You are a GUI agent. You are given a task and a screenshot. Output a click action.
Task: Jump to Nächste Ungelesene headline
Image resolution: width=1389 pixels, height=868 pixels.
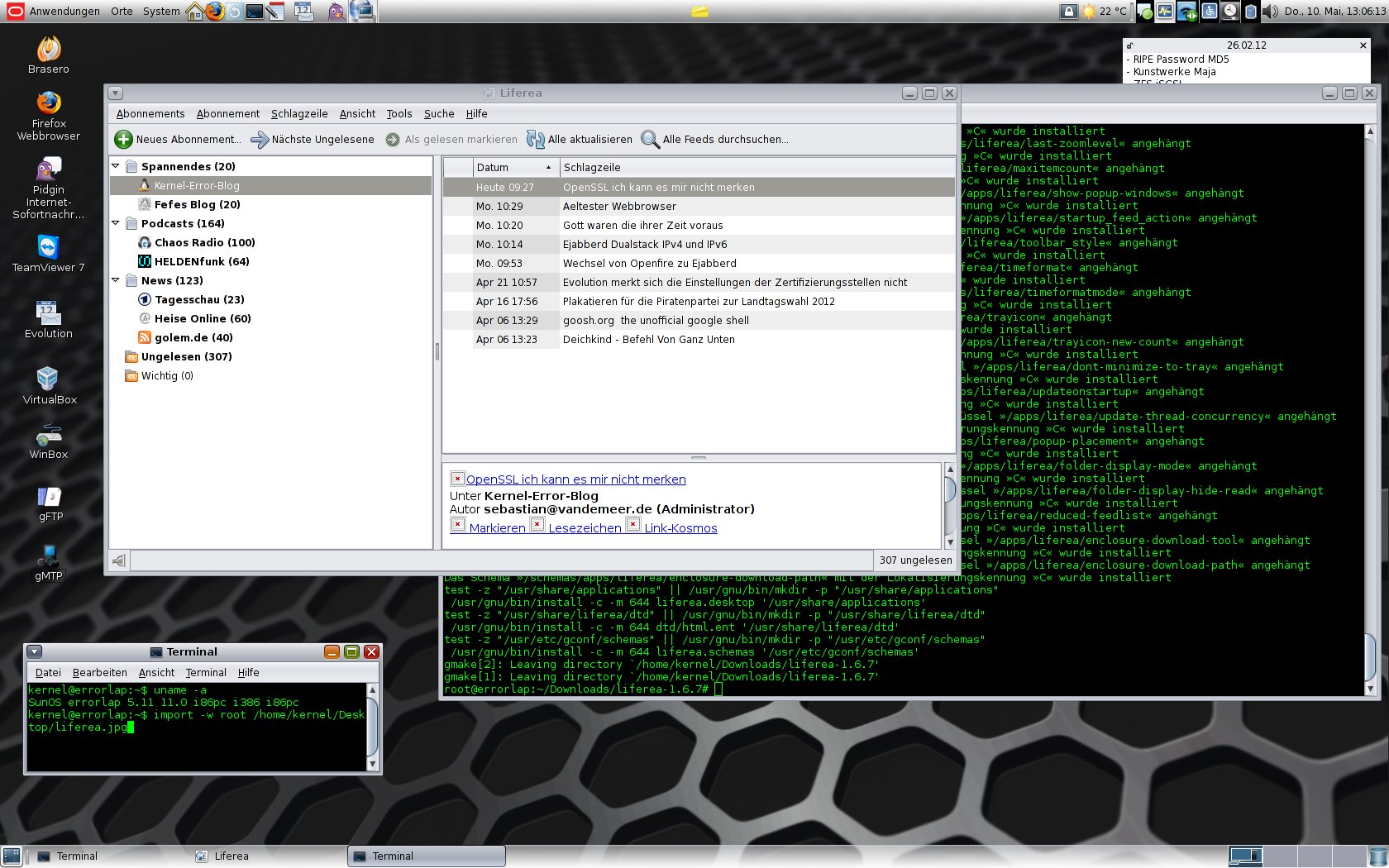pos(313,140)
